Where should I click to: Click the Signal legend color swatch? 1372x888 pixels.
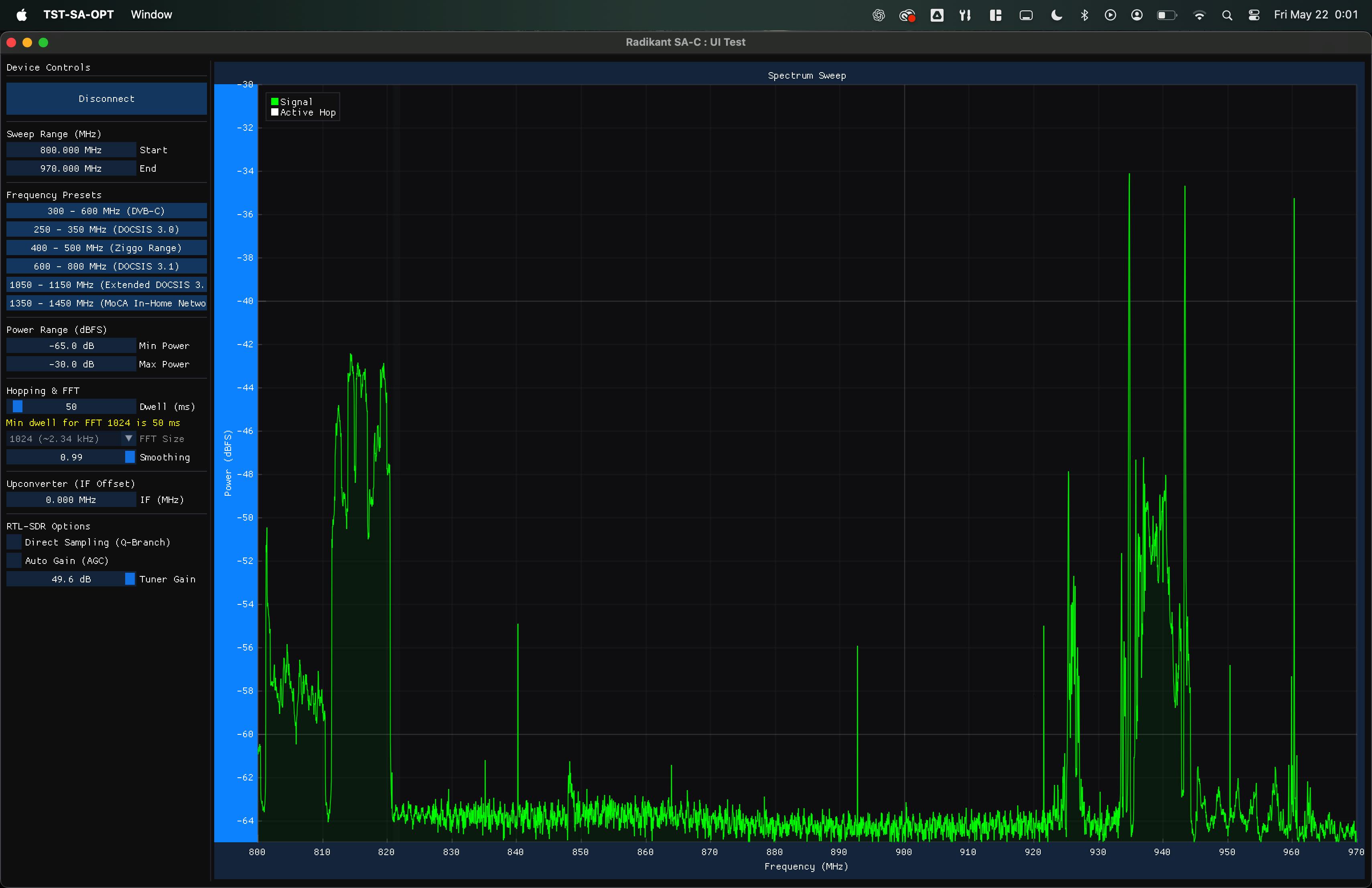pos(275,101)
